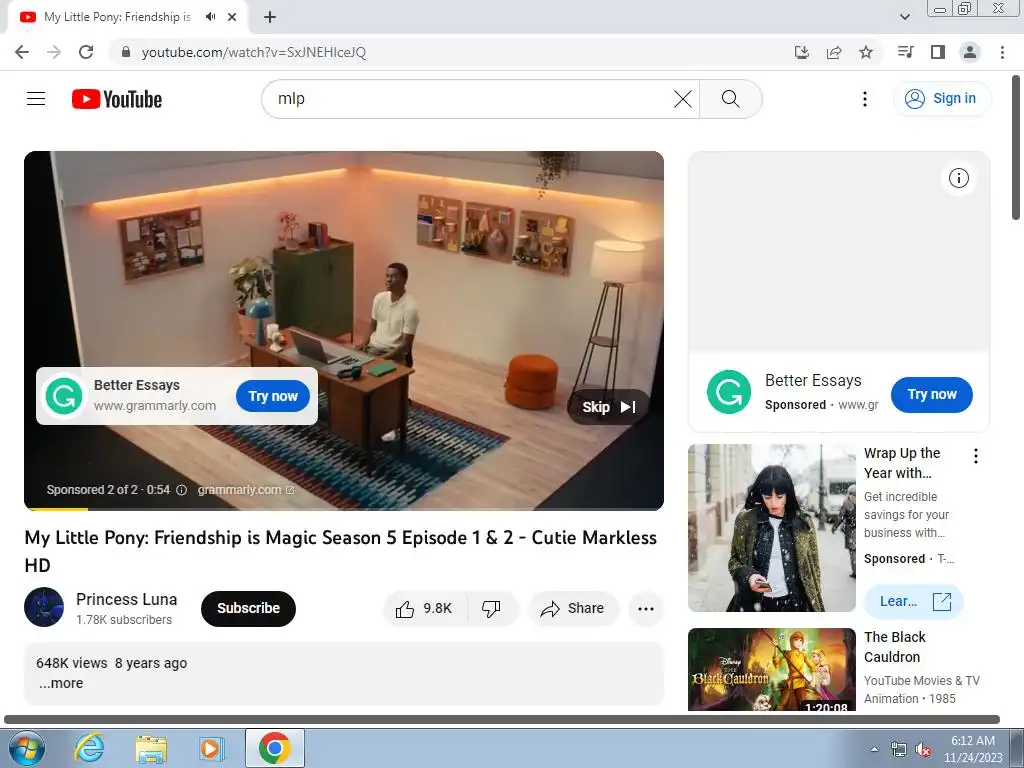
Task: Open Windows Media Player from taskbar
Action: [212, 748]
